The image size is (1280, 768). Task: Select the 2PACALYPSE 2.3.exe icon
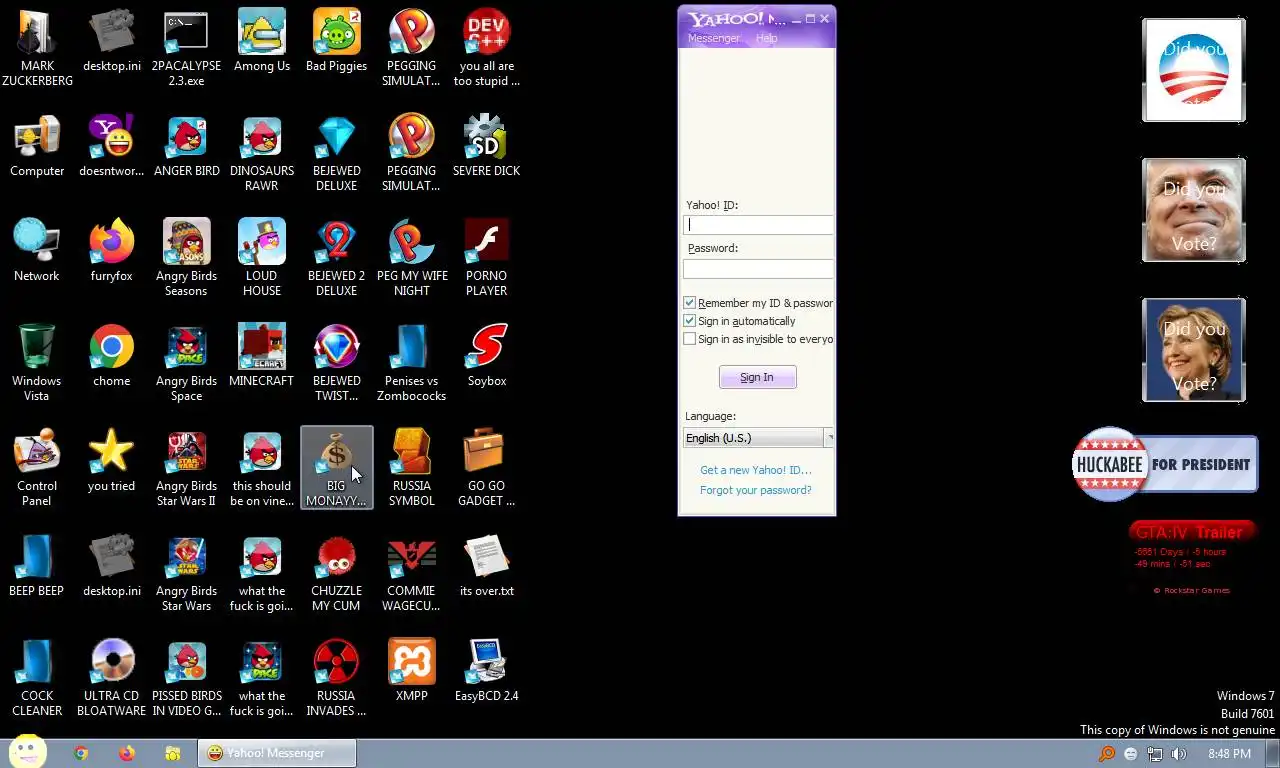[x=186, y=48]
